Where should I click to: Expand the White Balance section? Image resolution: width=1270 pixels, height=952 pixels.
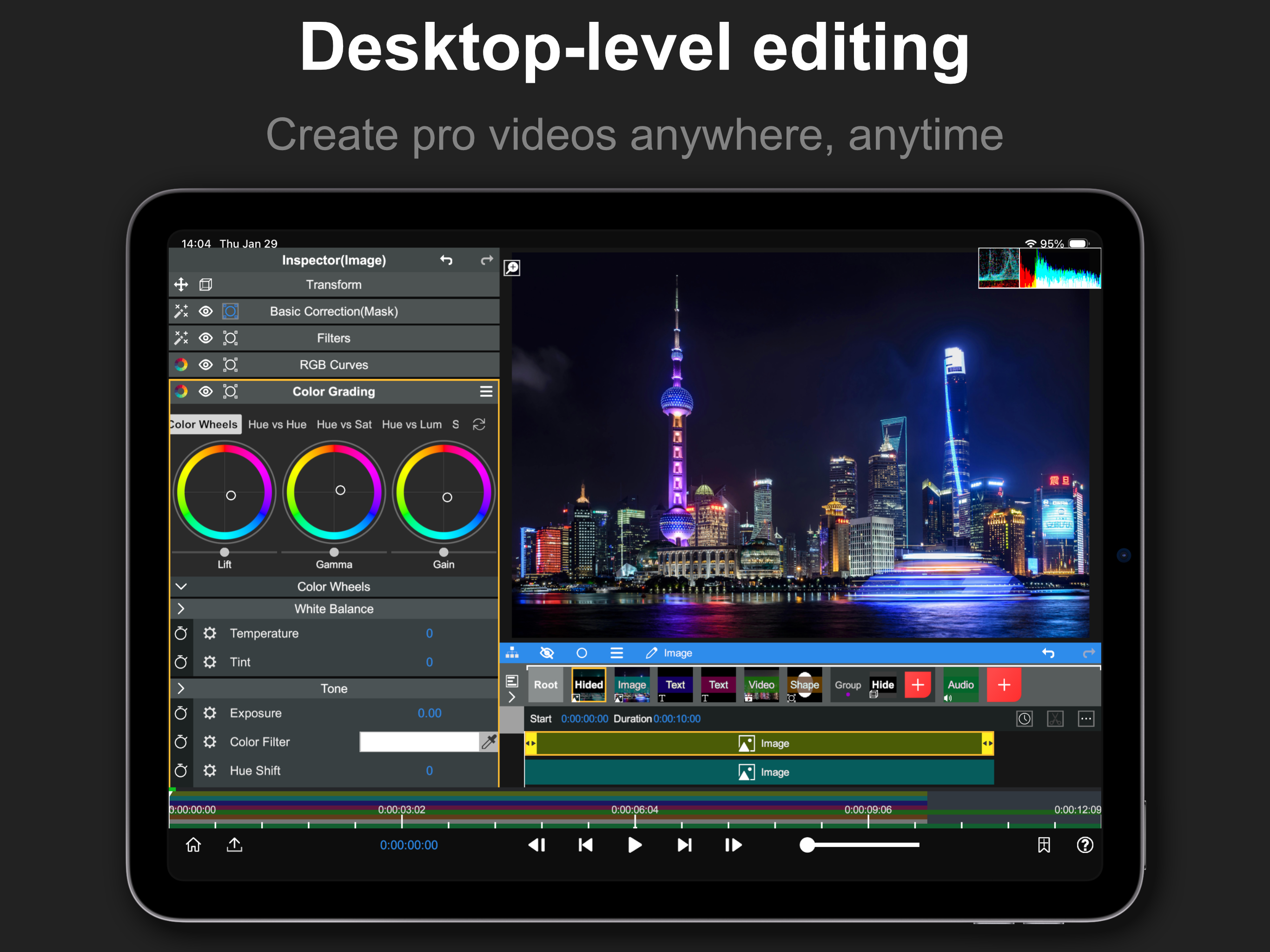pos(181,608)
